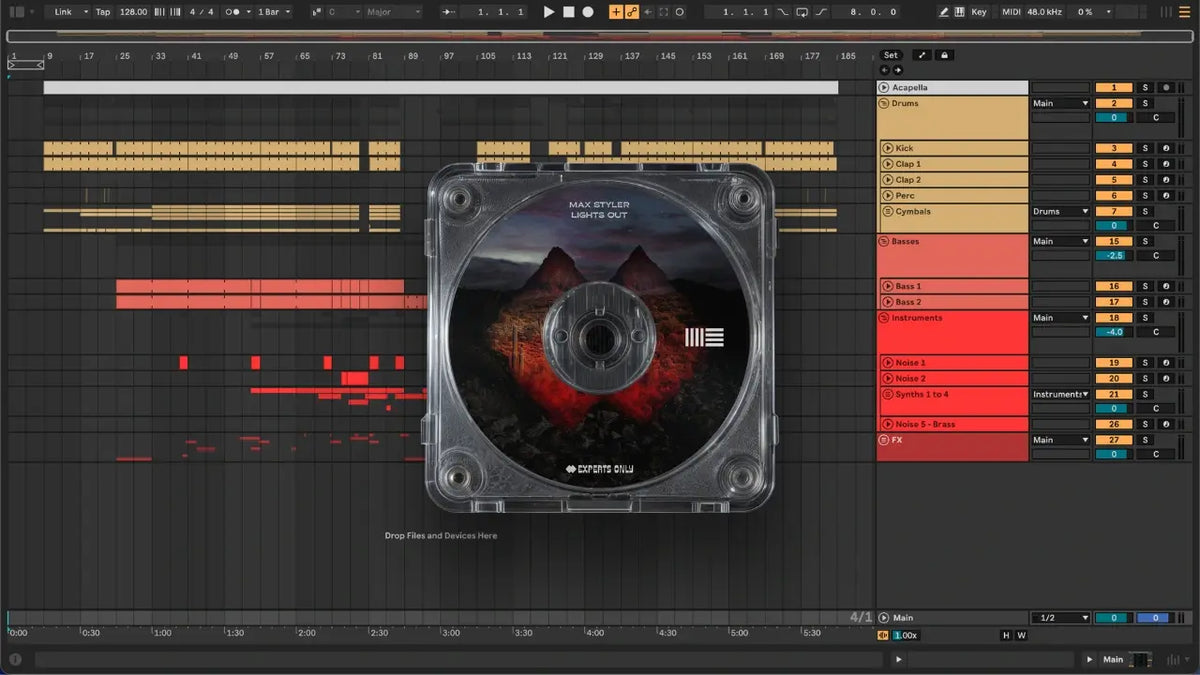This screenshot has height=675, width=1200.
Task: Toggle the computer MIDI keyboard icon
Action: pyautogui.click(x=960, y=12)
